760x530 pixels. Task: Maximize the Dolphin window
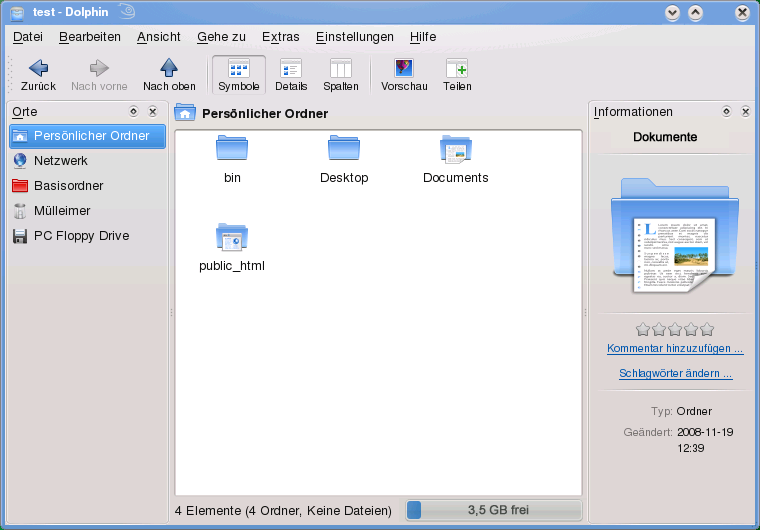(696, 13)
